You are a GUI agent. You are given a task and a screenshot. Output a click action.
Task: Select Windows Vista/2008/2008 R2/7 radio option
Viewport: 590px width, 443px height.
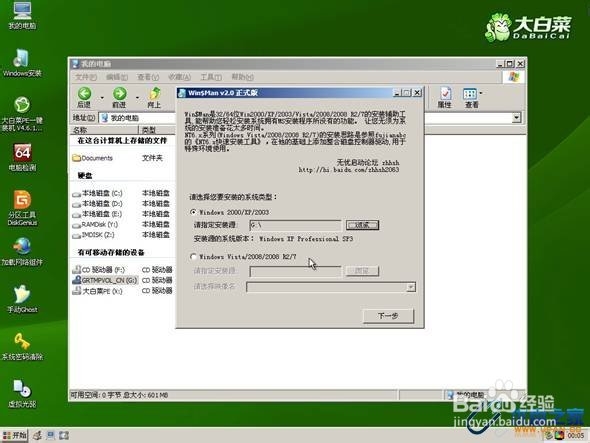193,257
